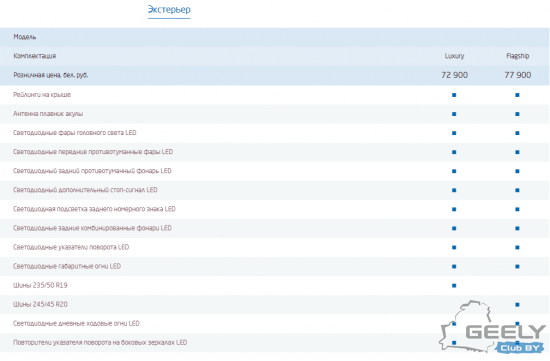The width and height of the screenshot is (550, 361).
Task: Click Flagship marker for Шины 245/45 R20
Action: point(517,305)
